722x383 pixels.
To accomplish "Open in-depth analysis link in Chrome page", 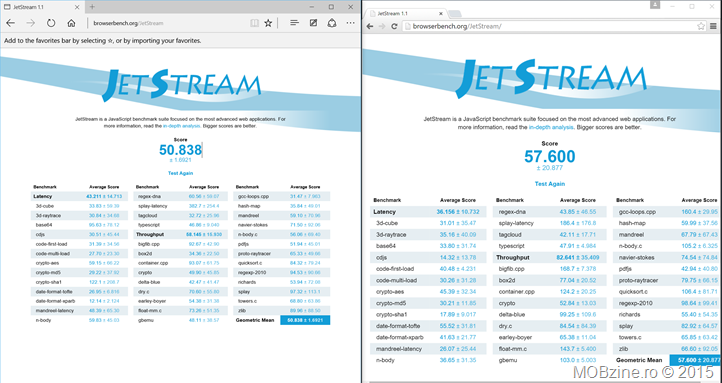I will [551, 127].
